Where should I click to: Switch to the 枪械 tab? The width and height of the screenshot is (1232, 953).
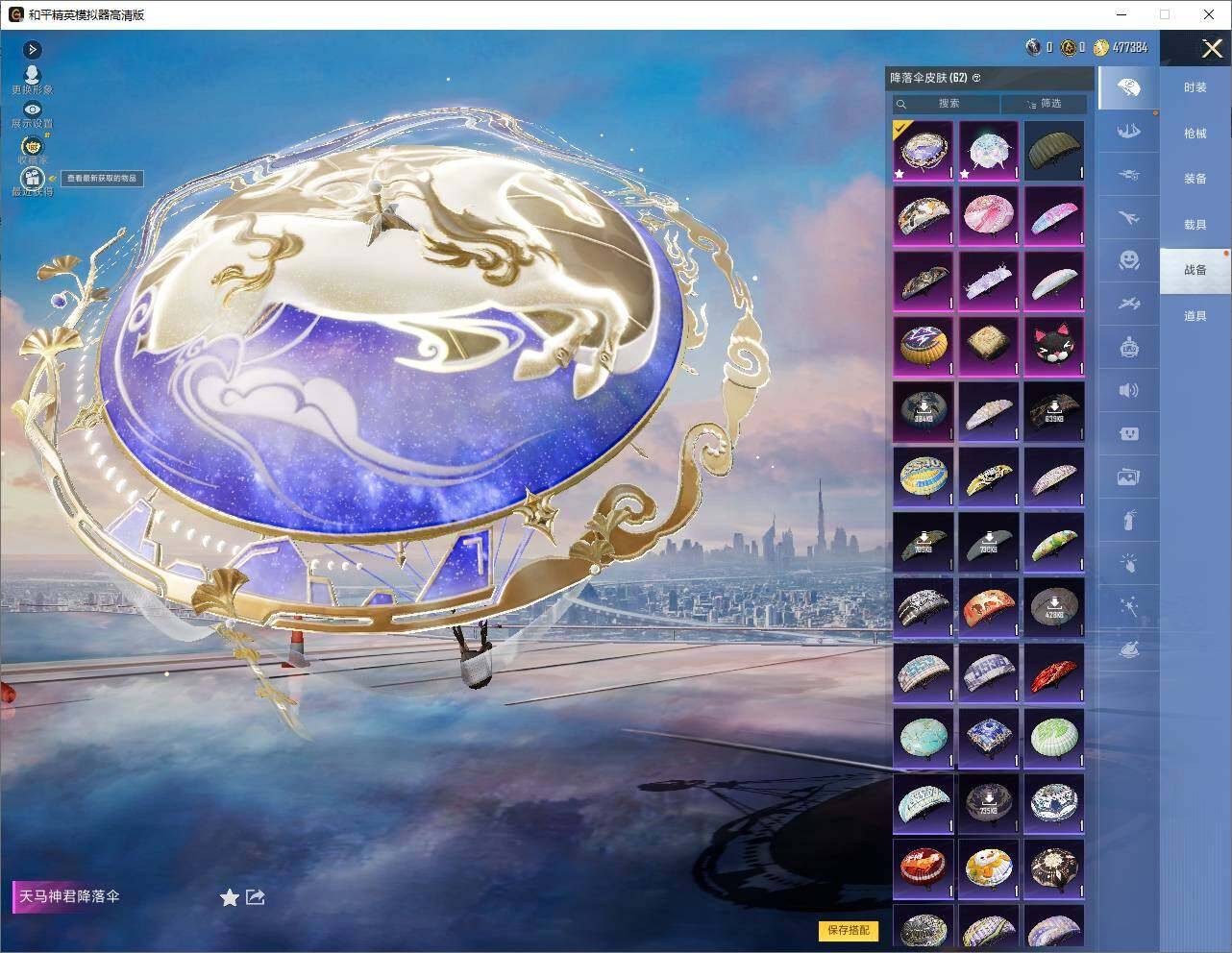point(1195,134)
